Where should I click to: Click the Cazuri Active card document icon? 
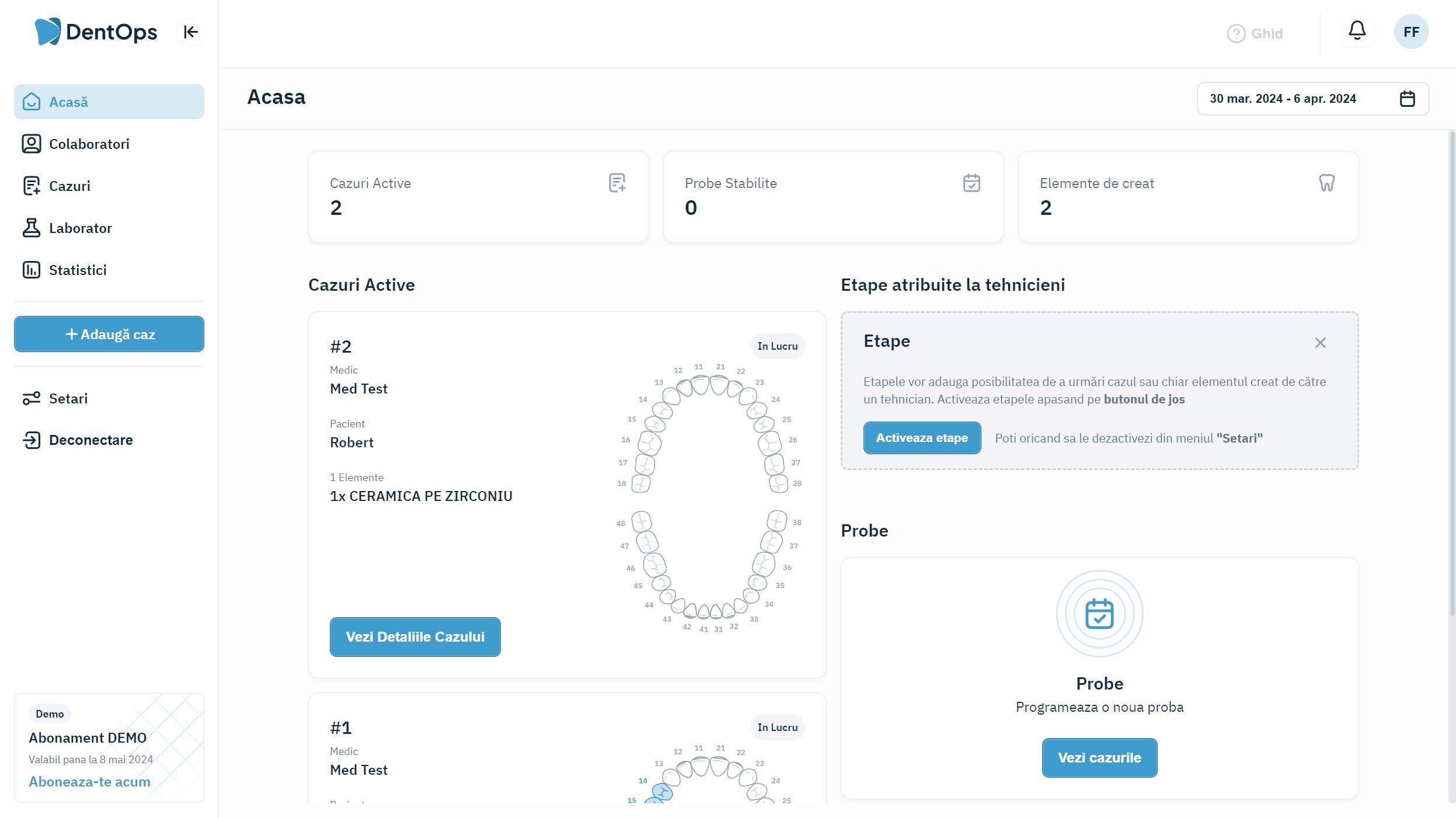click(616, 183)
